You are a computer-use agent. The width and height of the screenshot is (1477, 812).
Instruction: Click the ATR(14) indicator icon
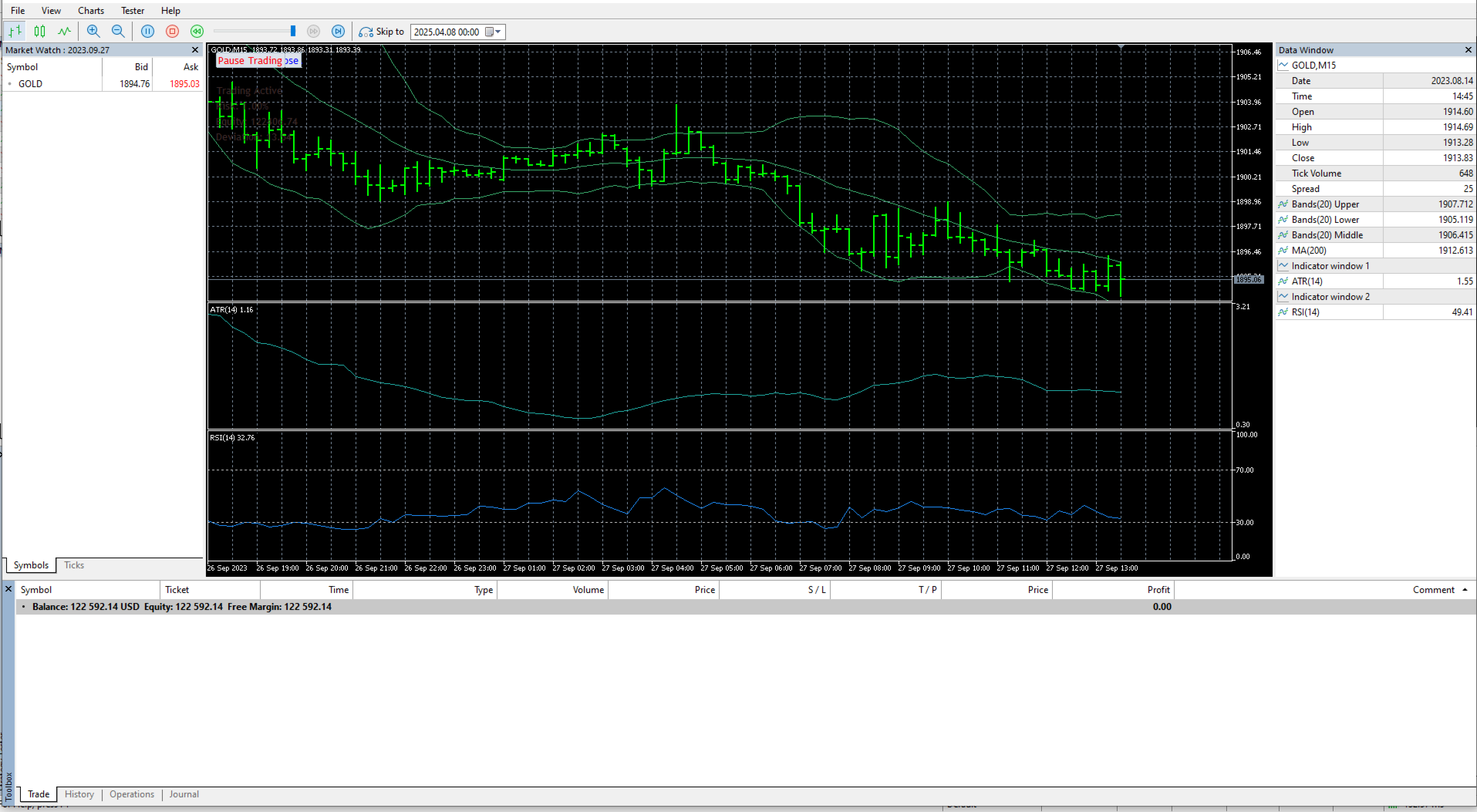[x=1283, y=281]
